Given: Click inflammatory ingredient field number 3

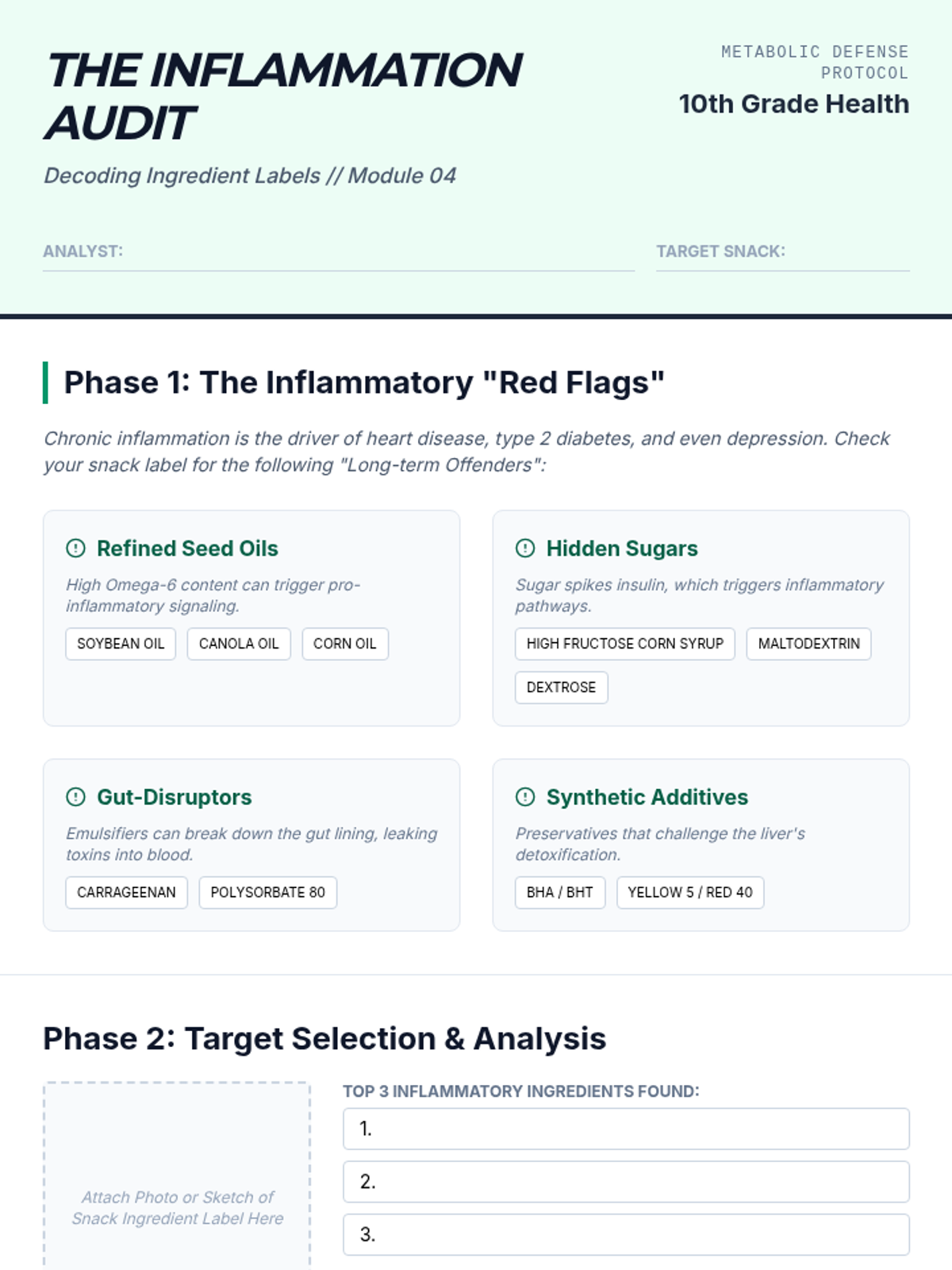Looking at the screenshot, I should pyautogui.click(x=626, y=1234).
